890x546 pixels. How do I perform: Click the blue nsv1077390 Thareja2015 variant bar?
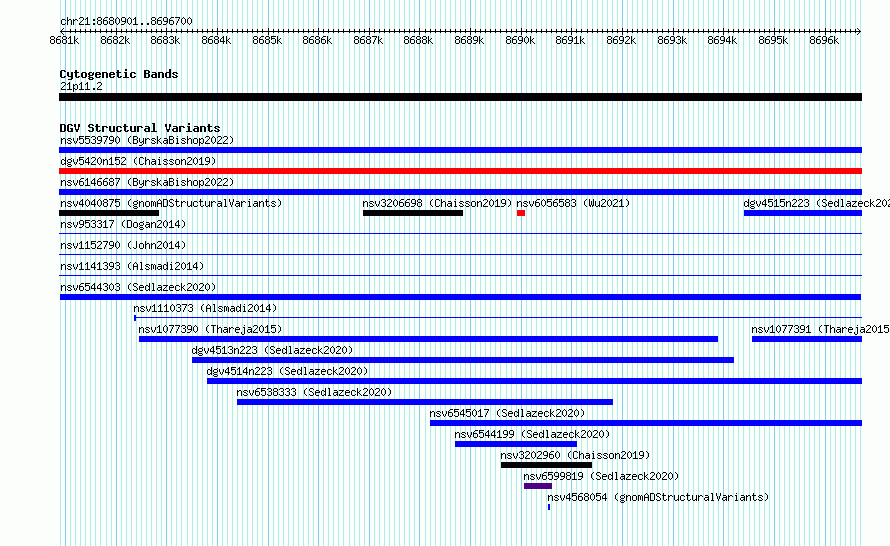click(429, 339)
